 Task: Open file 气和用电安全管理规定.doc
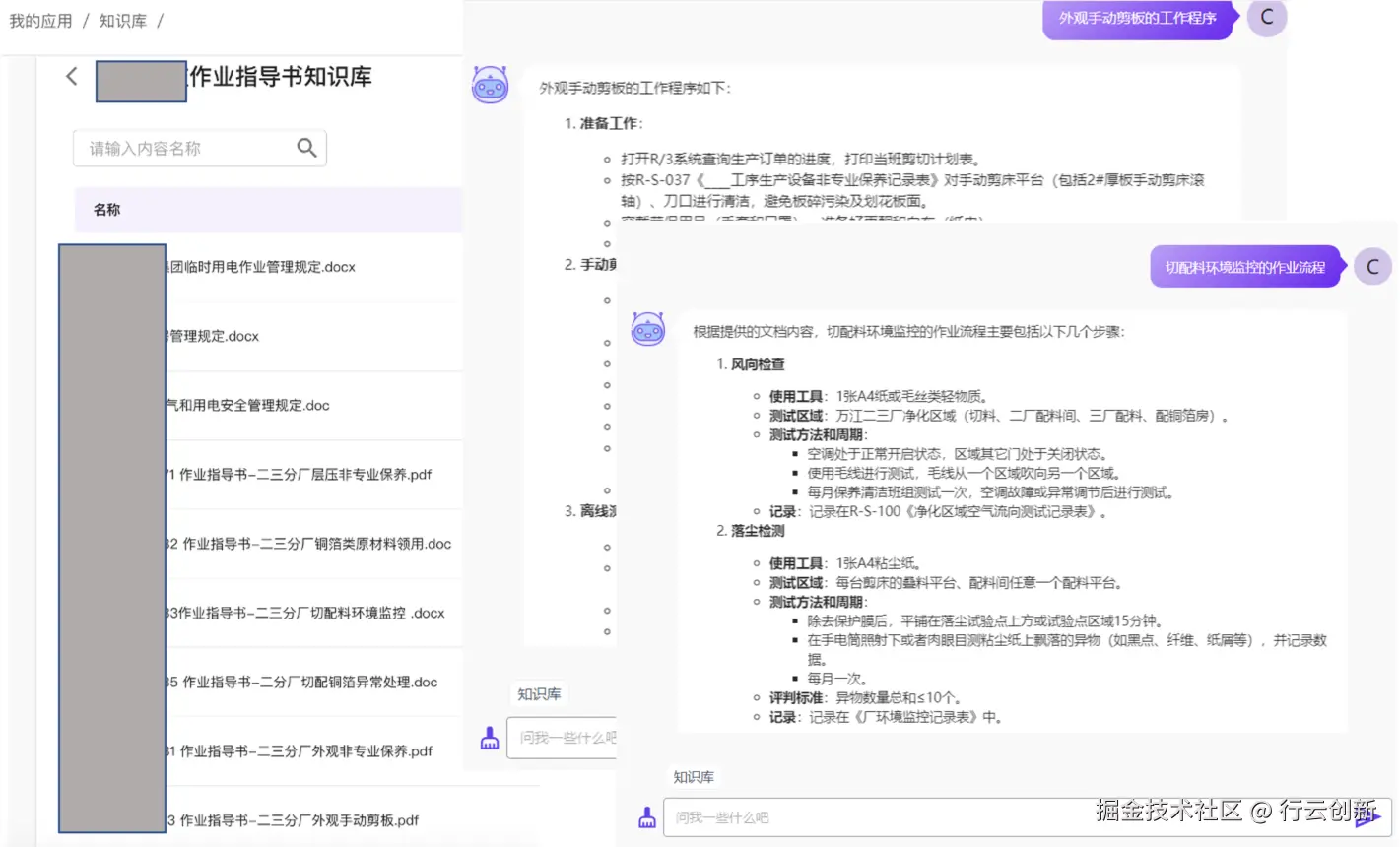coord(248,405)
